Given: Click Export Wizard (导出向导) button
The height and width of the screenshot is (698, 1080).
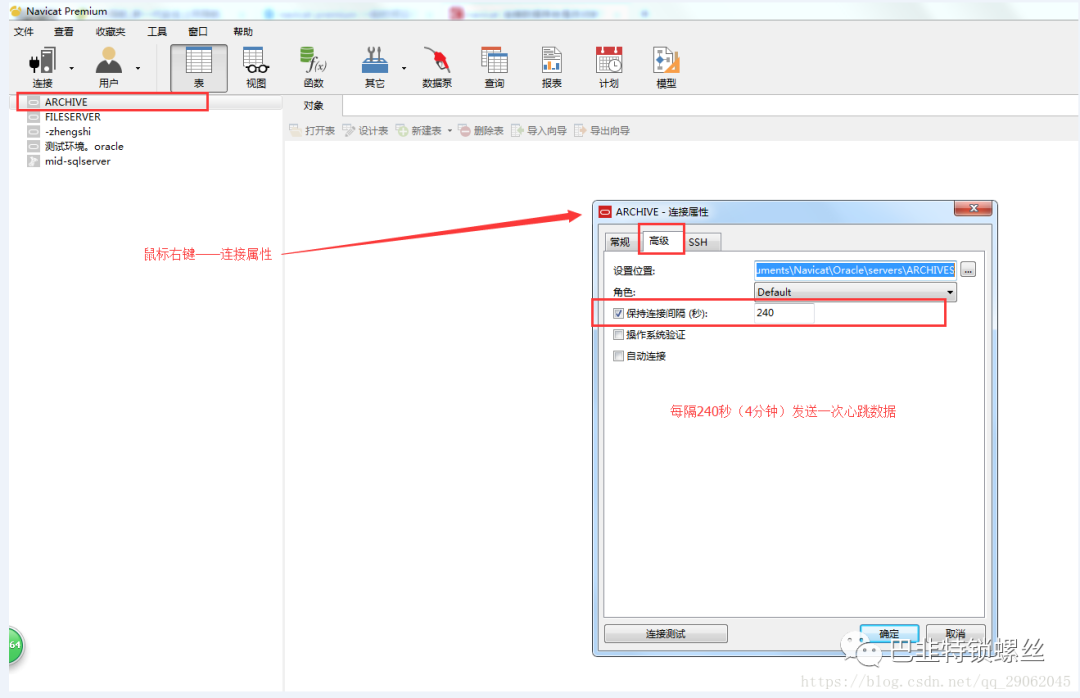Looking at the screenshot, I should point(602,130).
